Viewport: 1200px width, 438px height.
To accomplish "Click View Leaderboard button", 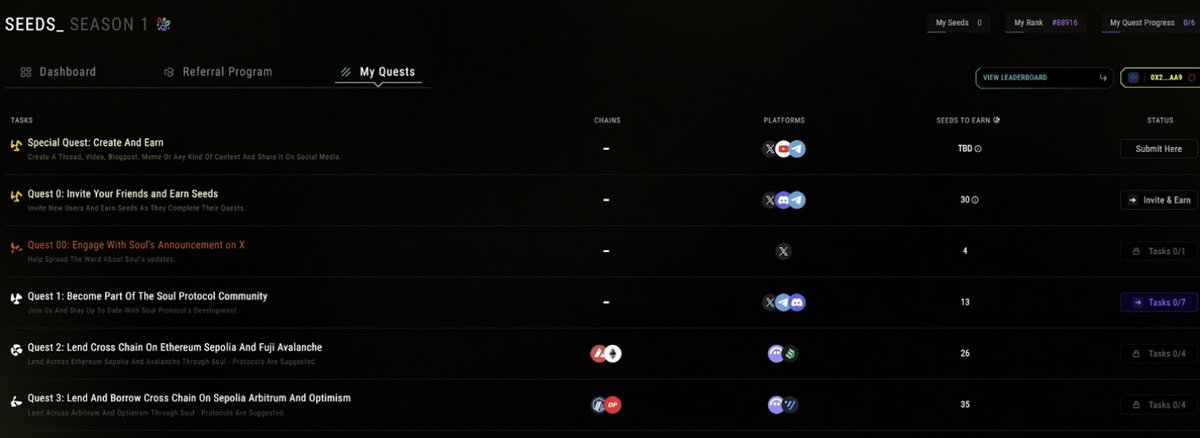I will tap(1045, 77).
